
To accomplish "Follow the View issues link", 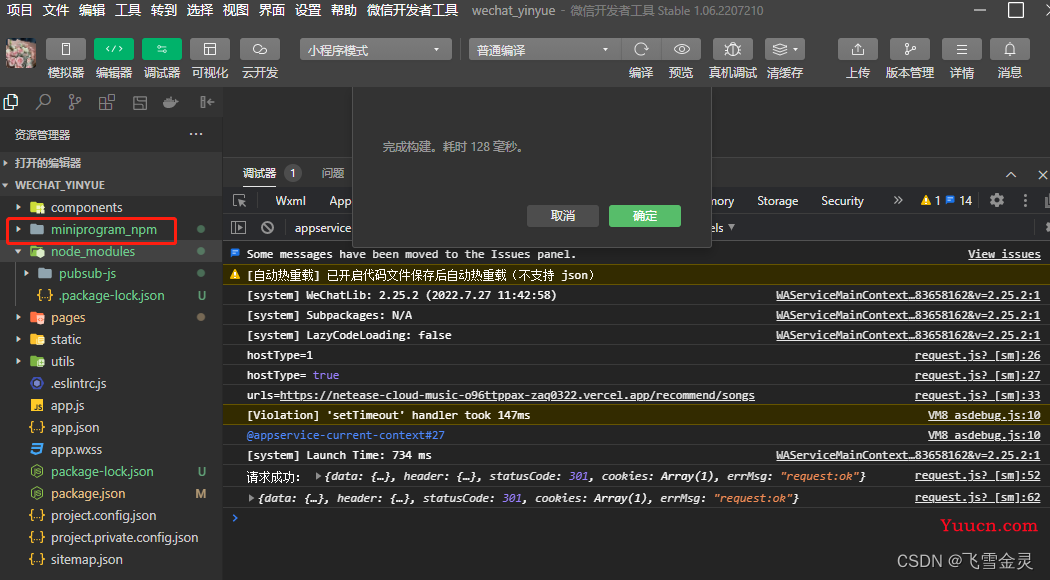I will (1004, 254).
